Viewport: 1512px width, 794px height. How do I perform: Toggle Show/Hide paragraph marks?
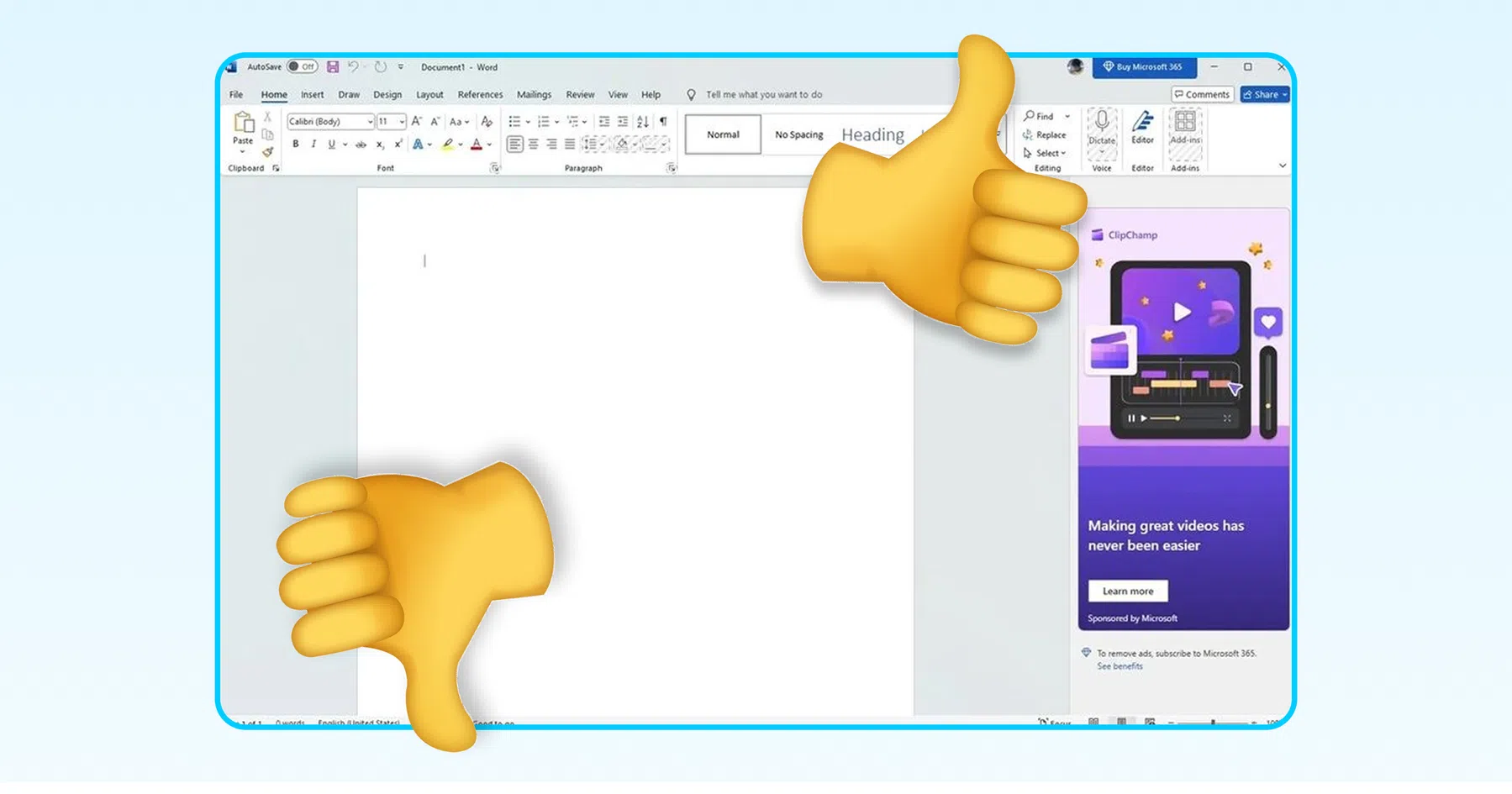[x=663, y=122]
